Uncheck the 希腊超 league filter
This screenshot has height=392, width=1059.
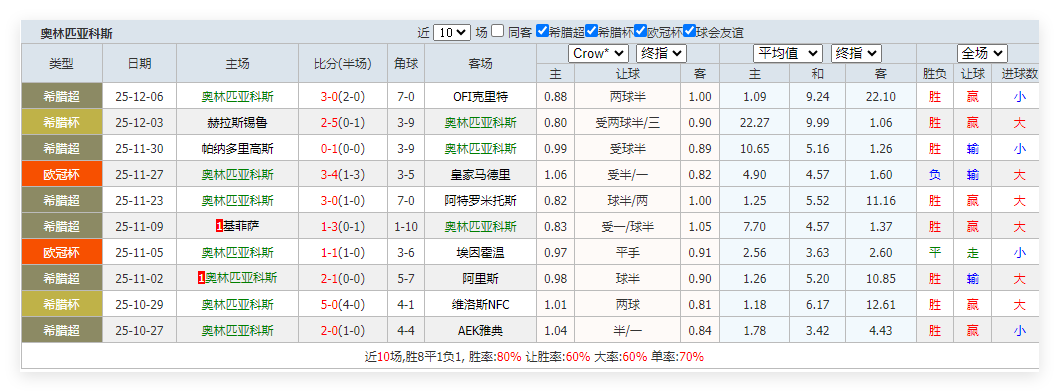pos(542,31)
